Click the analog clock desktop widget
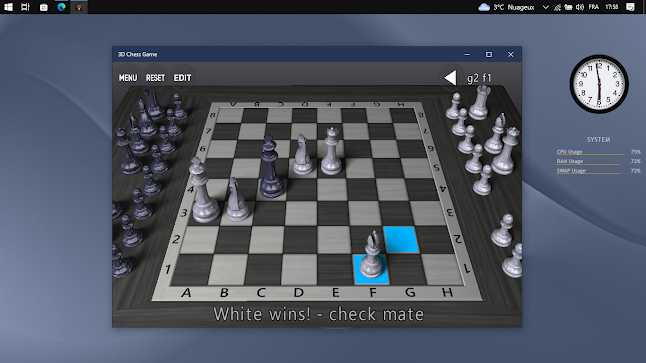Image resolution: width=646 pixels, height=363 pixels. point(599,84)
